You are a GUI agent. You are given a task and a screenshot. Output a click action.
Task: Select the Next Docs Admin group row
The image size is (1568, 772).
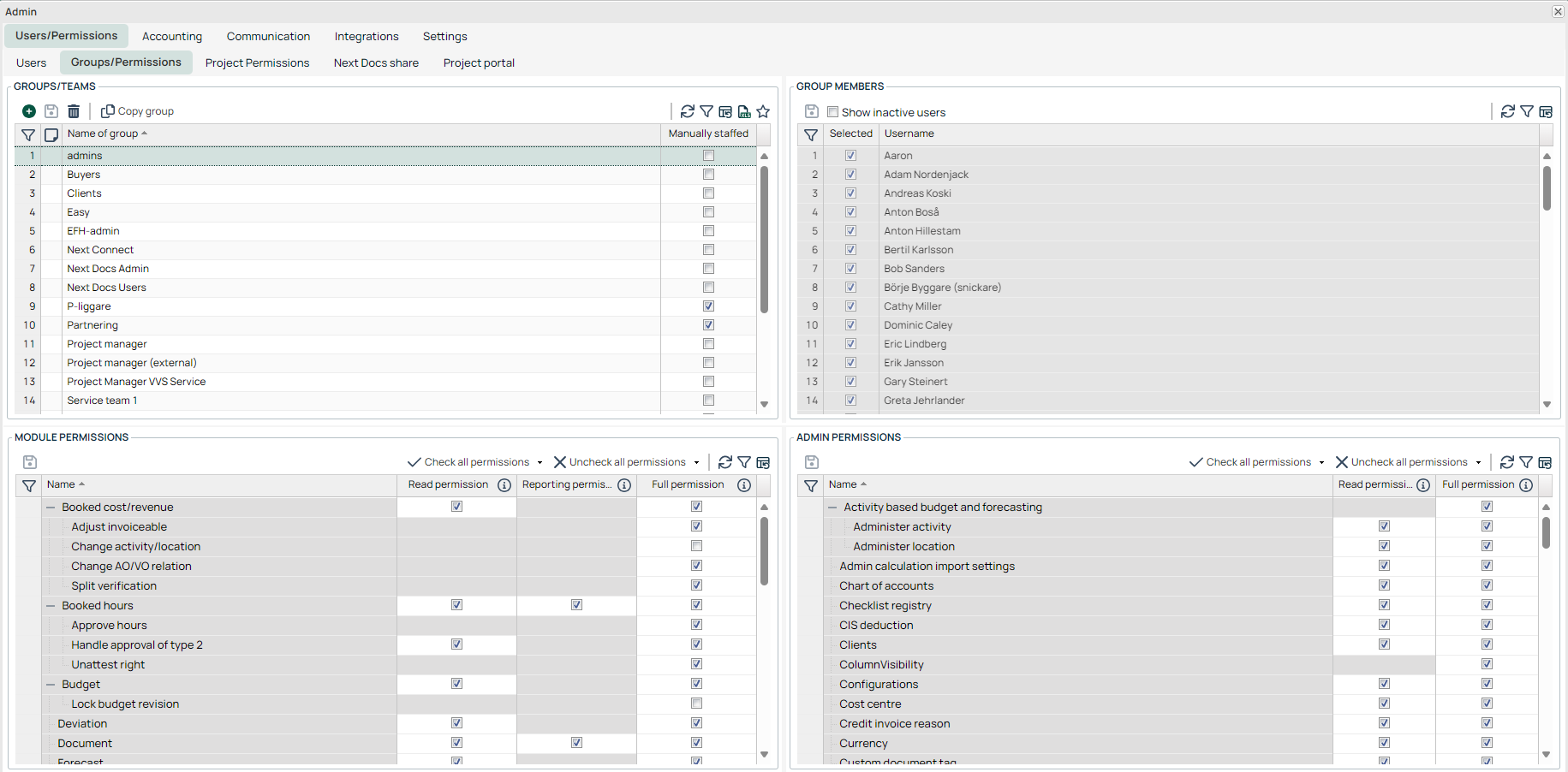385,269
